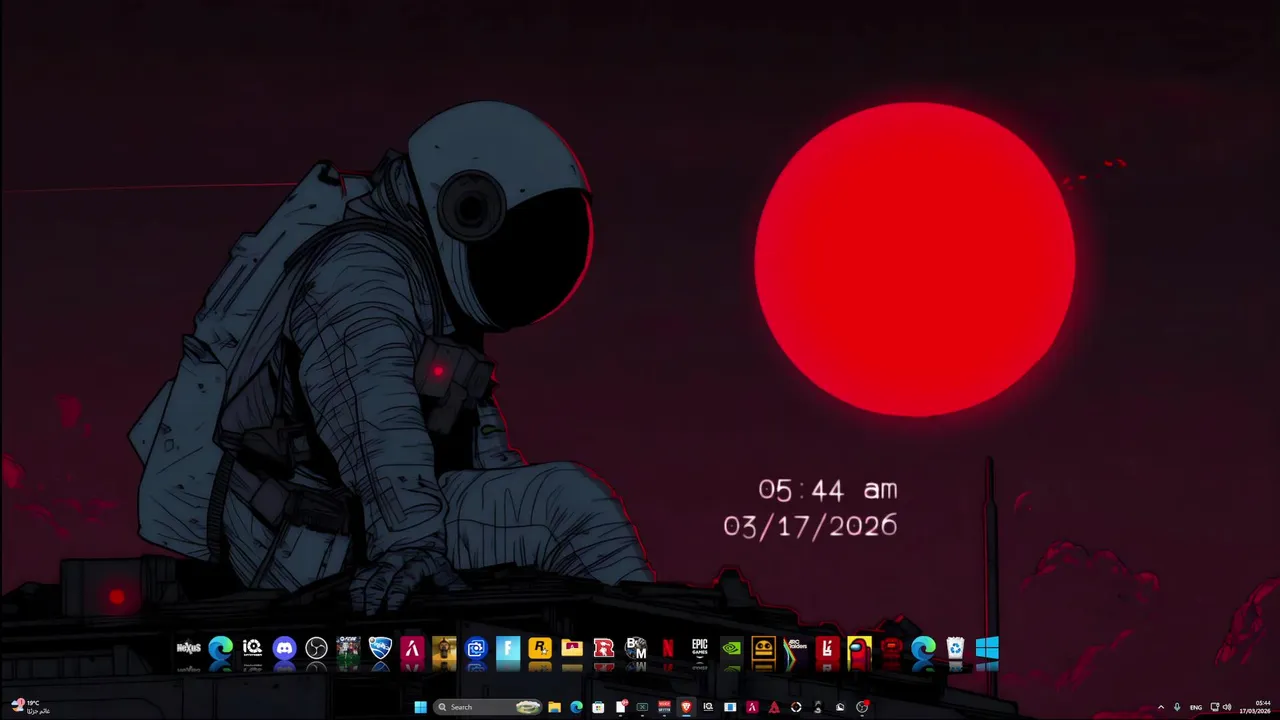This screenshot has height=720, width=1280.
Task: Click the blue Windows logo in dock
Action: pyautogui.click(x=987, y=649)
